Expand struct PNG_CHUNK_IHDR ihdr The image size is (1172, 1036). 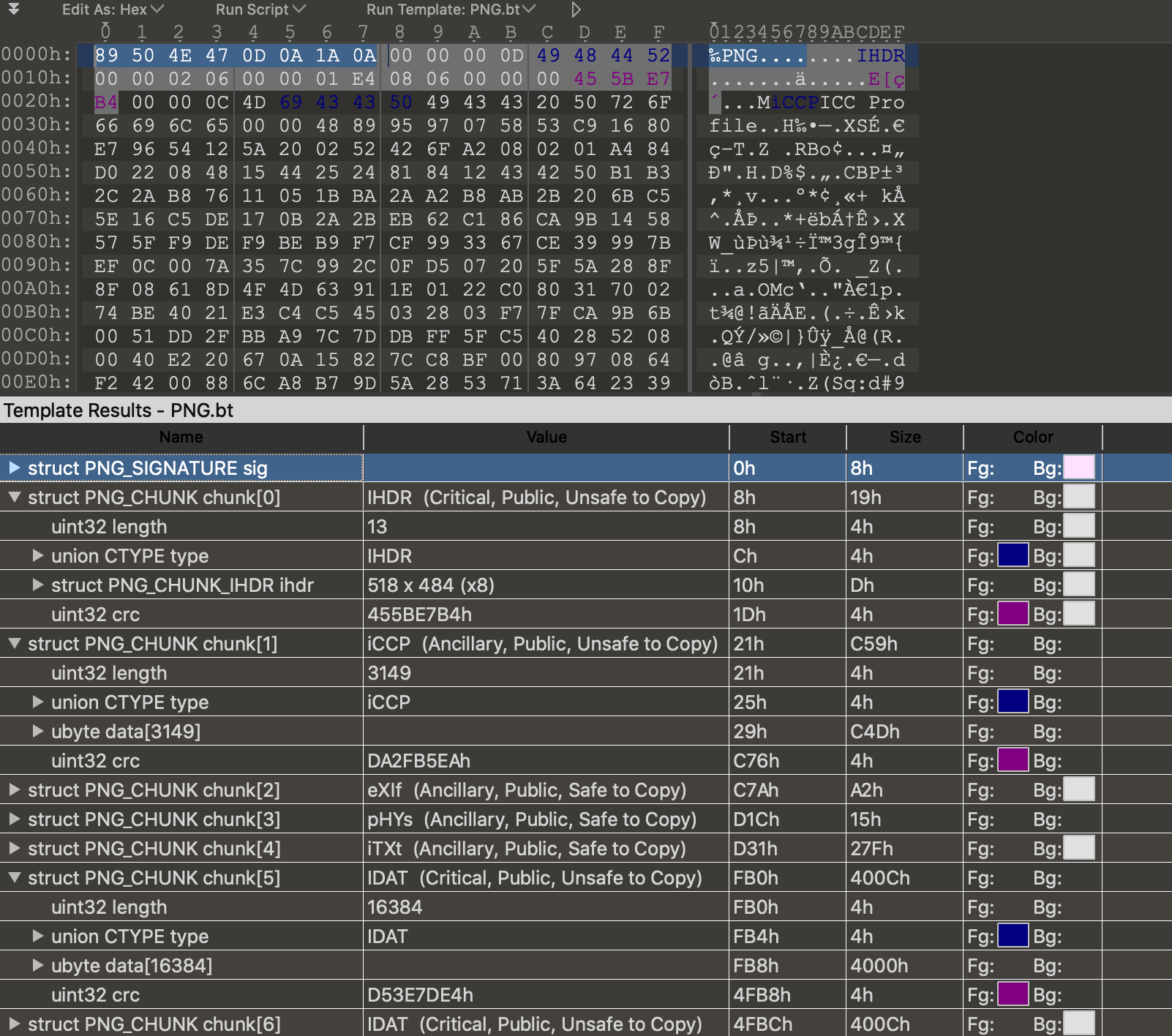(x=37, y=585)
